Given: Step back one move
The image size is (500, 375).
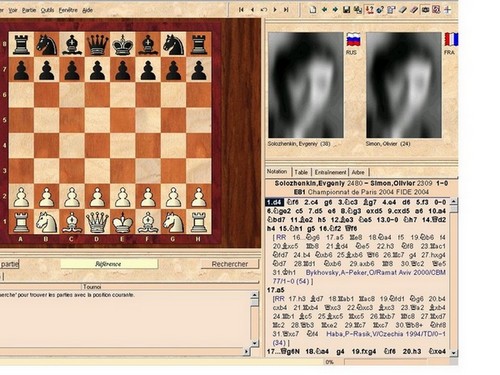Looking at the screenshot, I should pos(252,10).
